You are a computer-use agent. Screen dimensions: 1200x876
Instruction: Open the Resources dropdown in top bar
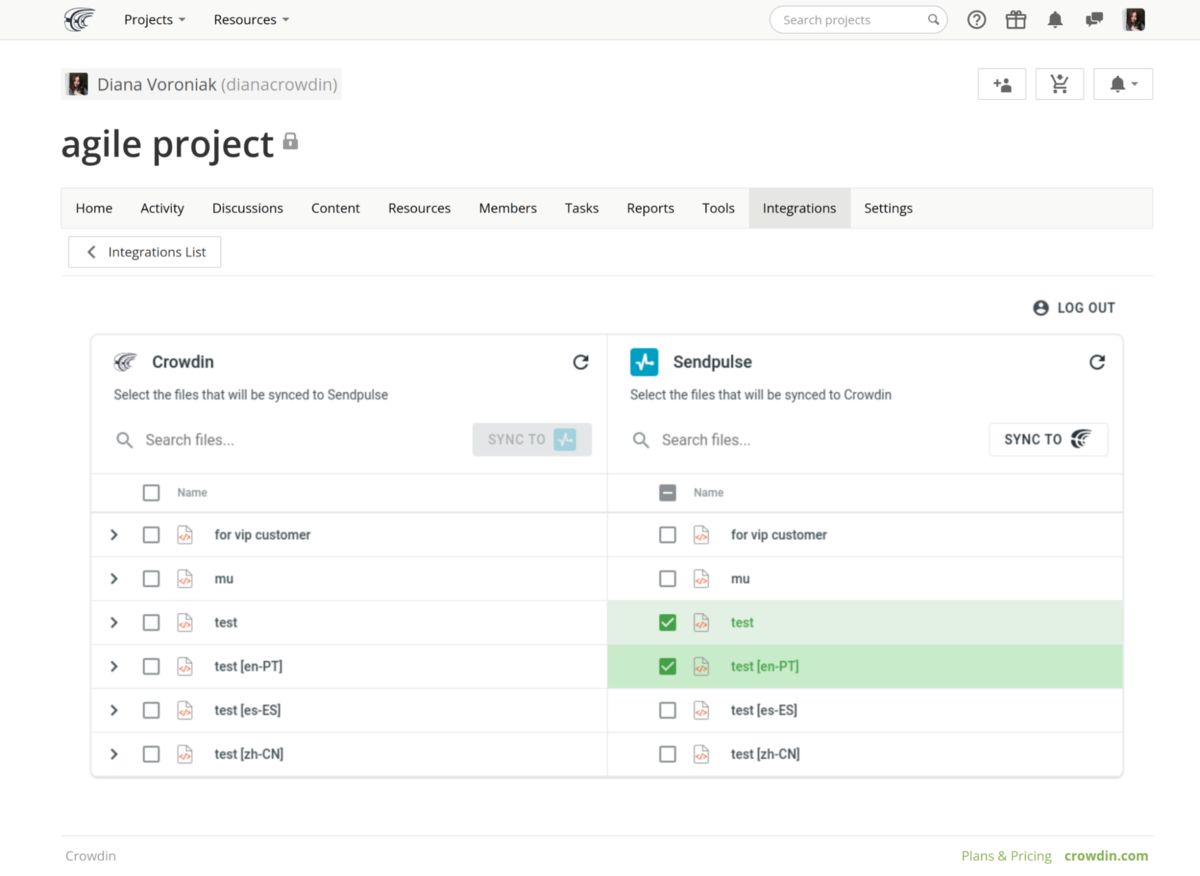pyautogui.click(x=251, y=20)
